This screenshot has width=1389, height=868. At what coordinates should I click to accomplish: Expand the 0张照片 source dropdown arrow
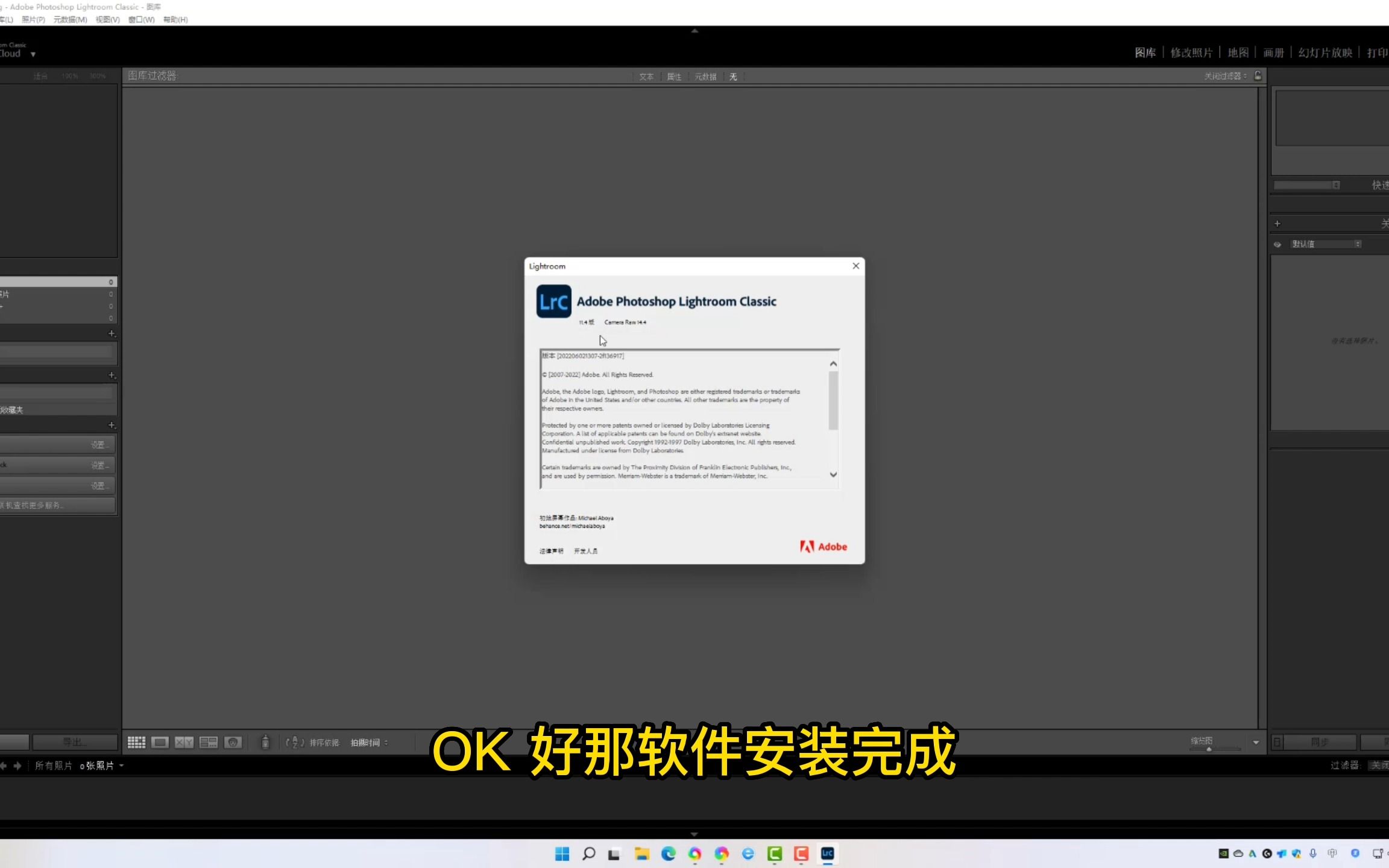click(121, 766)
